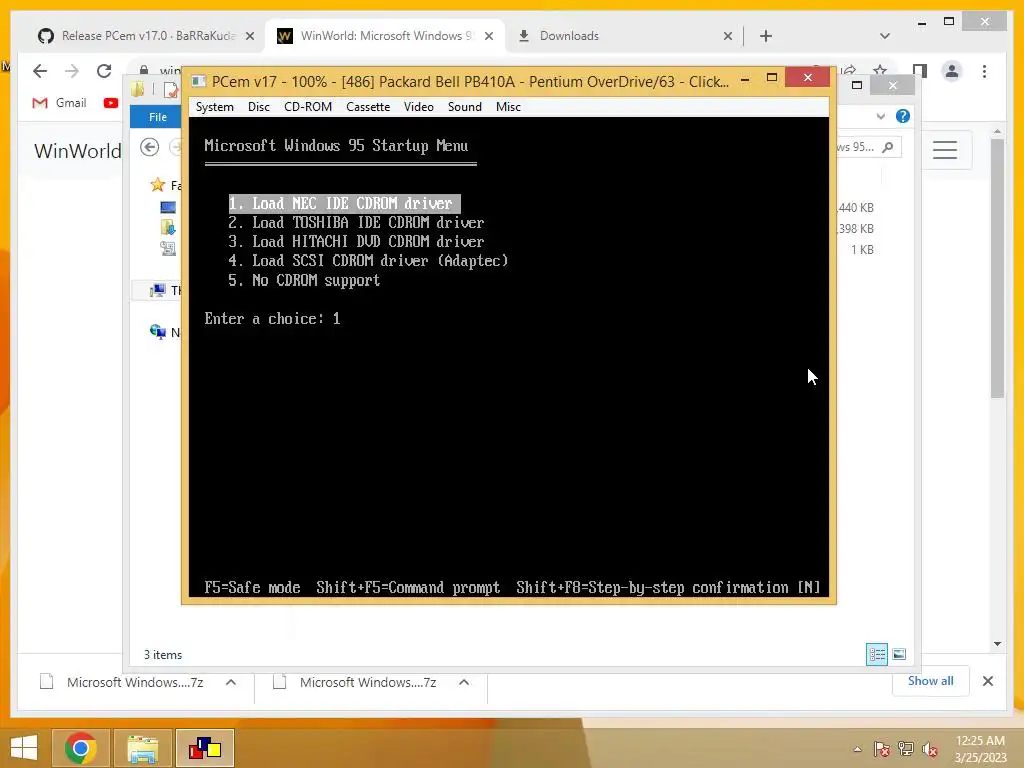Image resolution: width=1024 pixels, height=768 pixels.
Task: Open a new Chrome tab
Action: (766, 36)
